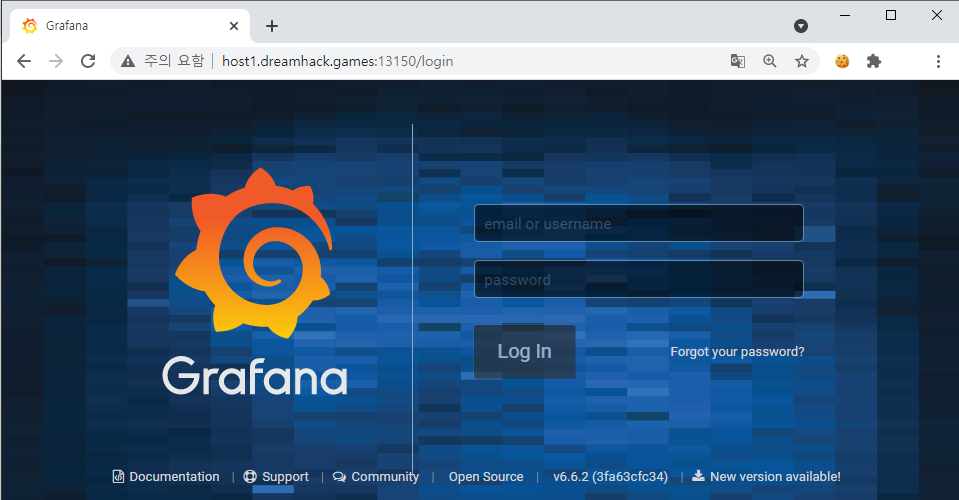Focus the password field

pyautogui.click(x=639, y=279)
